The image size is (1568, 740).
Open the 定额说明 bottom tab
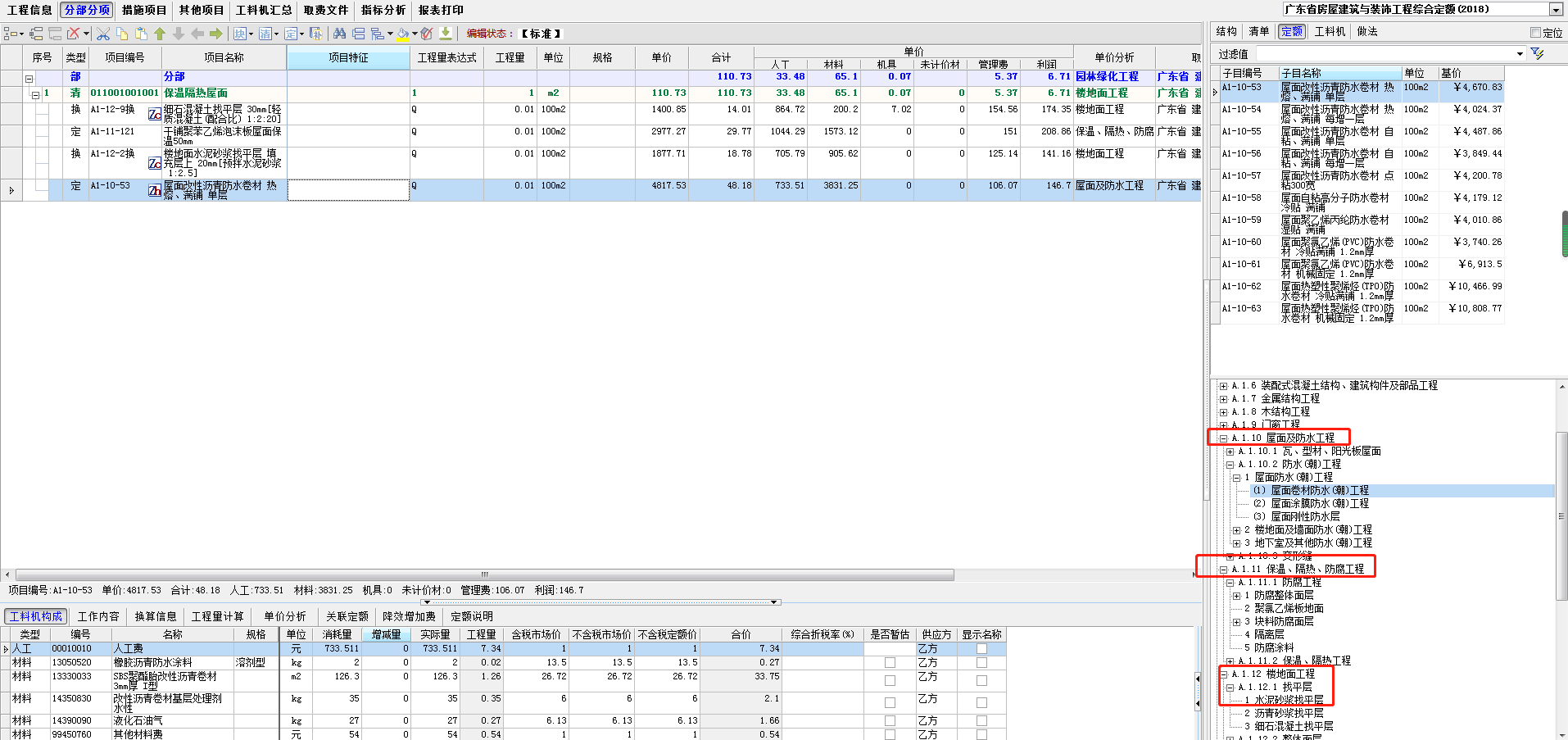(x=472, y=616)
